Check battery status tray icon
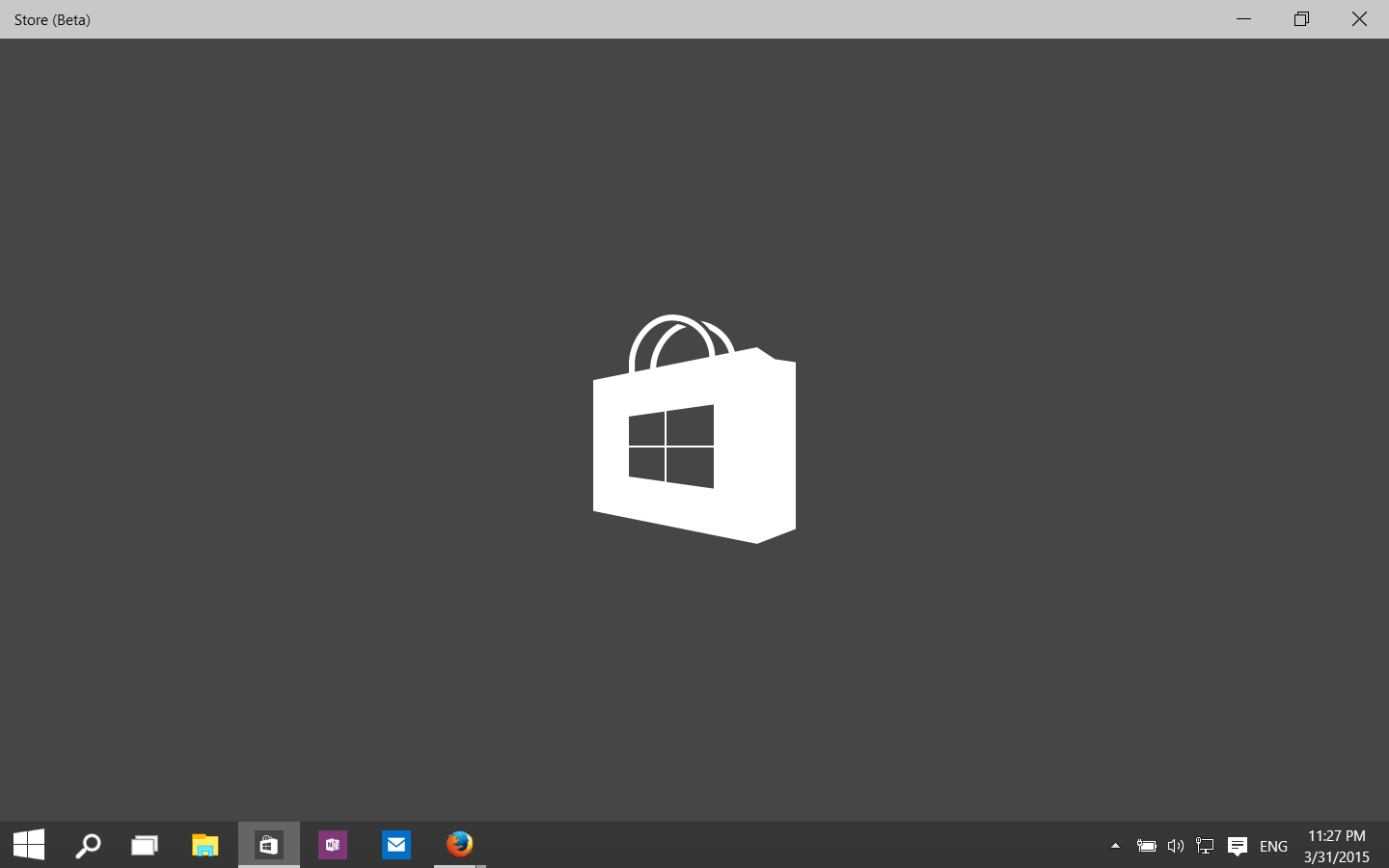Viewport: 1389px width, 868px height. point(1146,846)
